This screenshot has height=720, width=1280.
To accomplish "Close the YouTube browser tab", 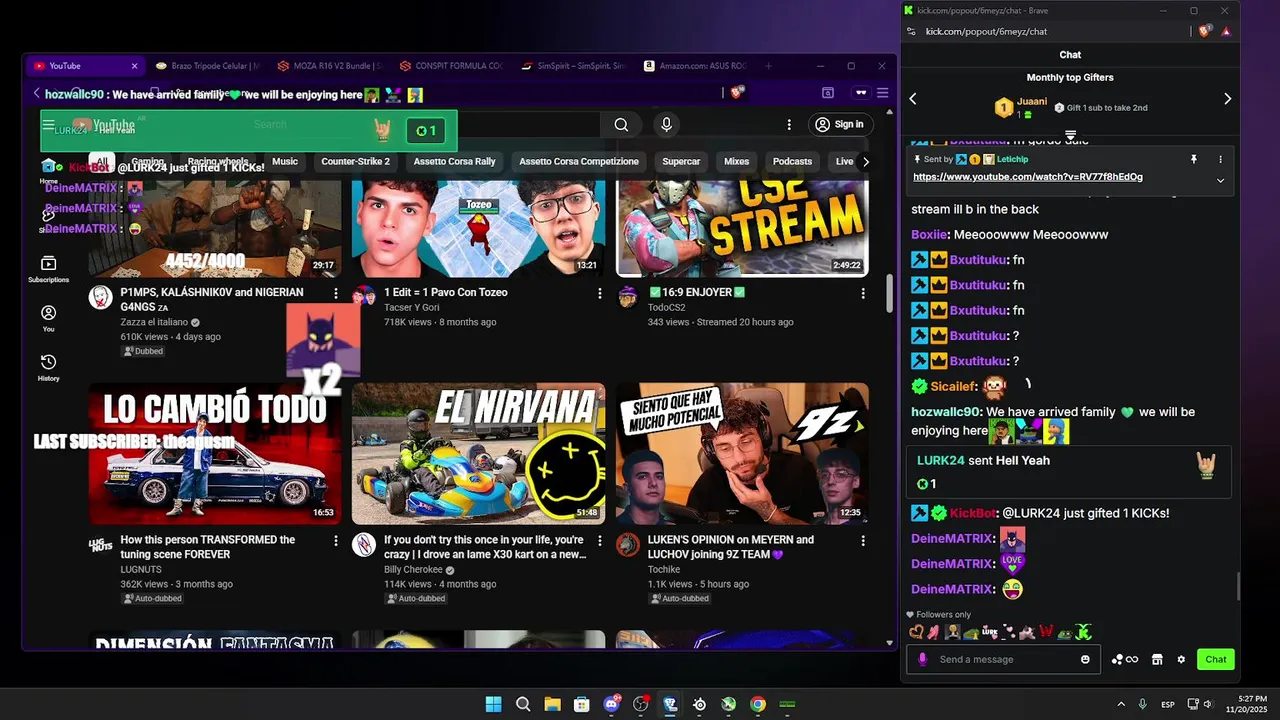I will pyautogui.click(x=134, y=66).
